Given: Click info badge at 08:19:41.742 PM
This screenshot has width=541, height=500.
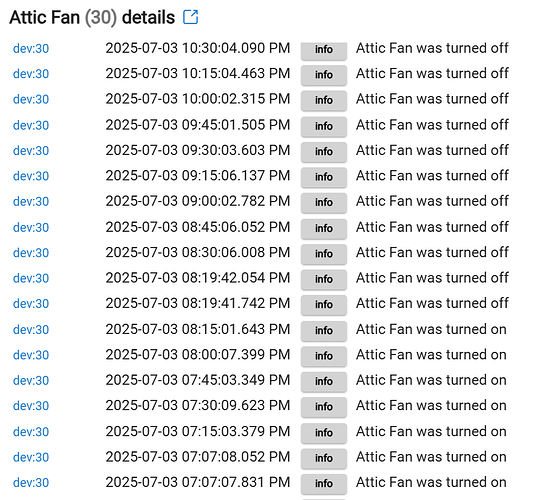Looking at the screenshot, I should point(324,305).
